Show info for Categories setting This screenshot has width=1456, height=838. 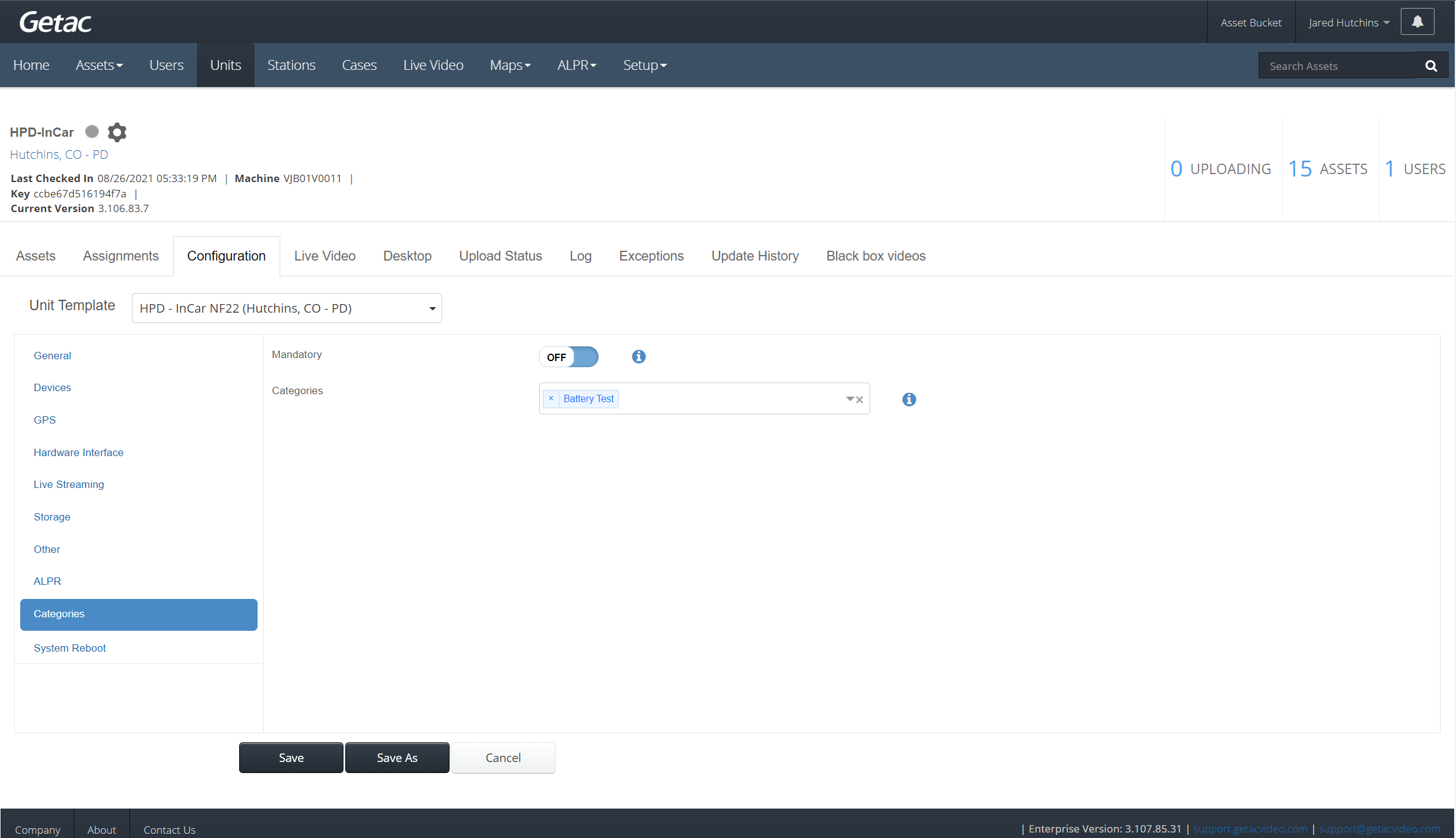909,399
